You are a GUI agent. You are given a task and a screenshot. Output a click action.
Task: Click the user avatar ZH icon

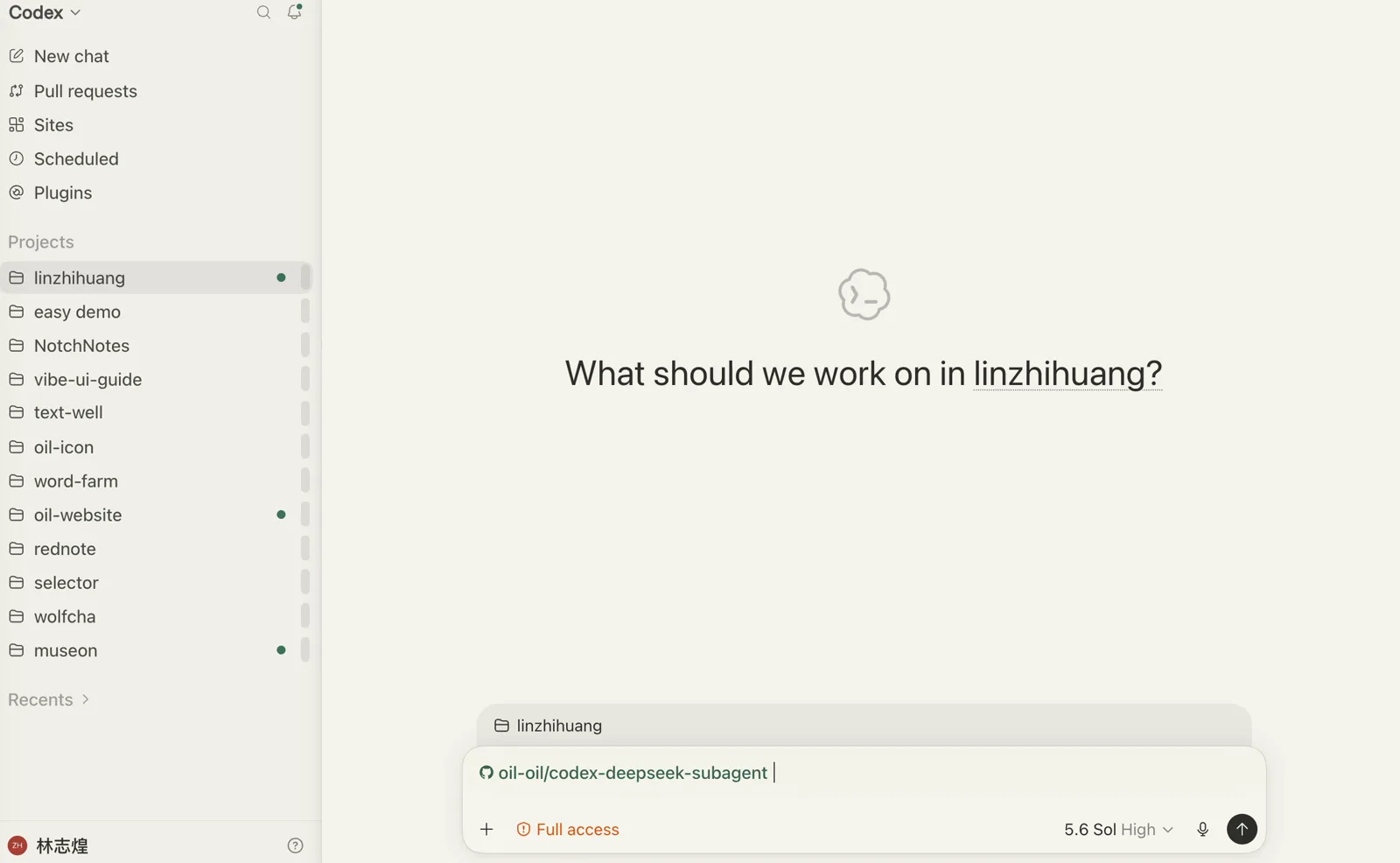17,845
